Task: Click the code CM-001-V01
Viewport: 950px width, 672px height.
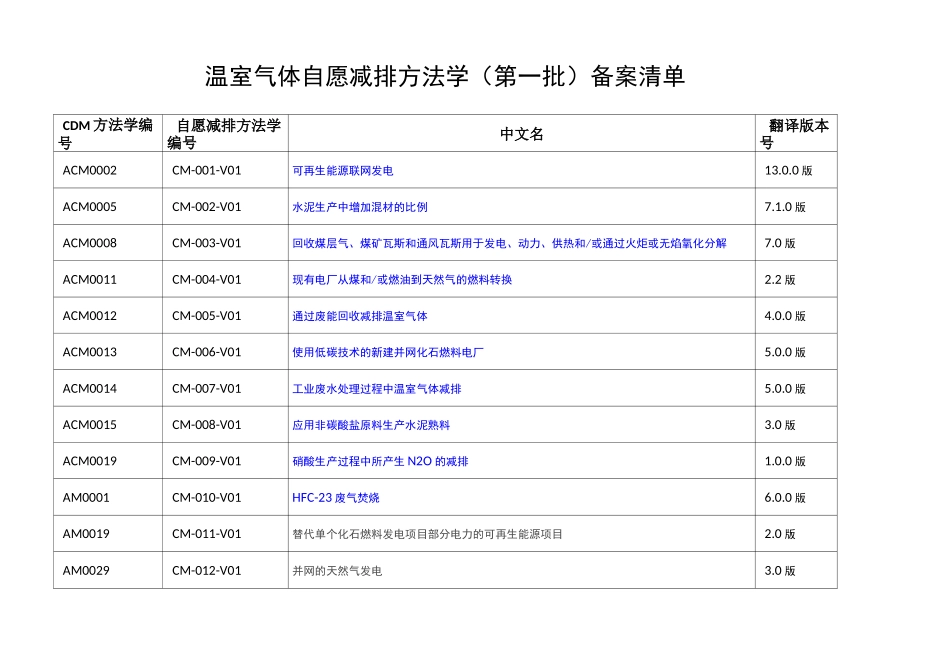Action: click(x=207, y=170)
